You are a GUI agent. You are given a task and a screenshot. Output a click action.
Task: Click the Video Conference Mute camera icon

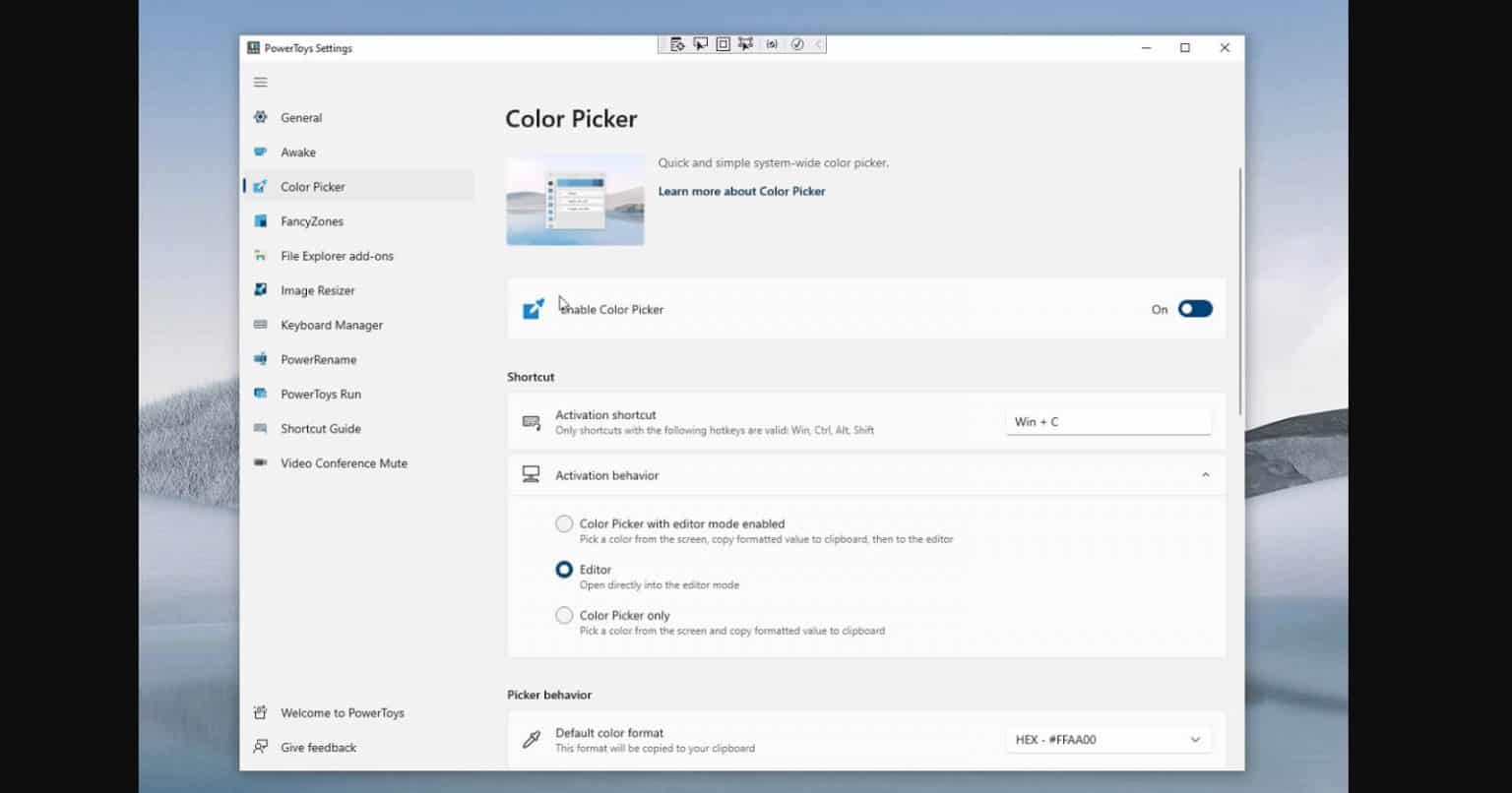pos(260,462)
